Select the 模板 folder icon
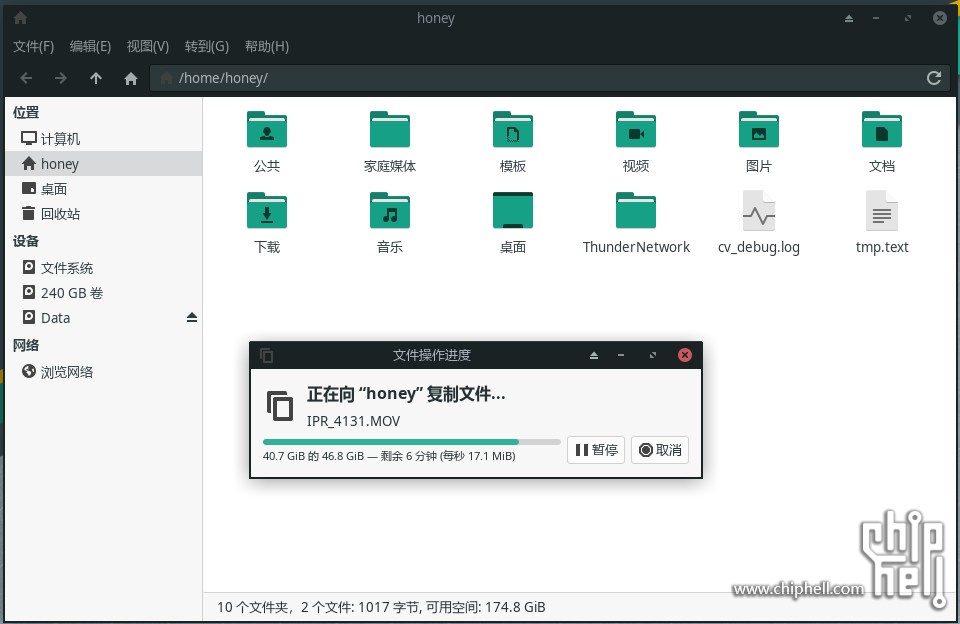960x624 pixels. pyautogui.click(x=513, y=129)
